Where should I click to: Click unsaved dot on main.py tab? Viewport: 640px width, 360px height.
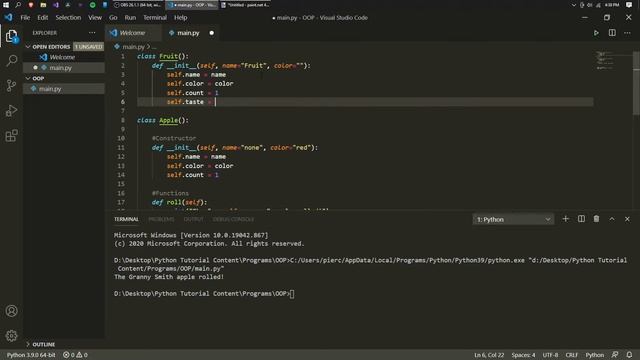pos(211,33)
